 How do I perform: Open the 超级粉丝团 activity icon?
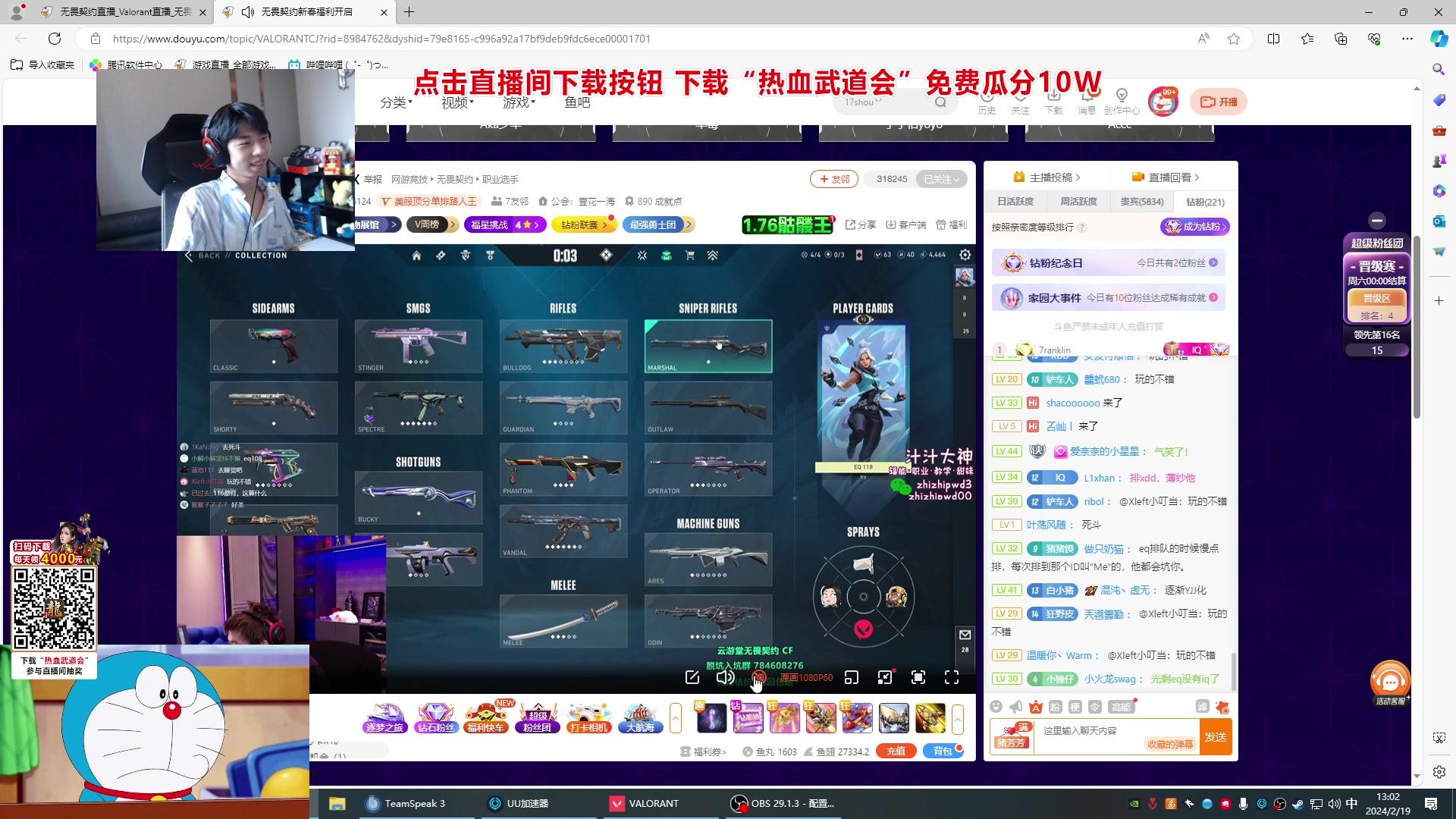pos(538,718)
